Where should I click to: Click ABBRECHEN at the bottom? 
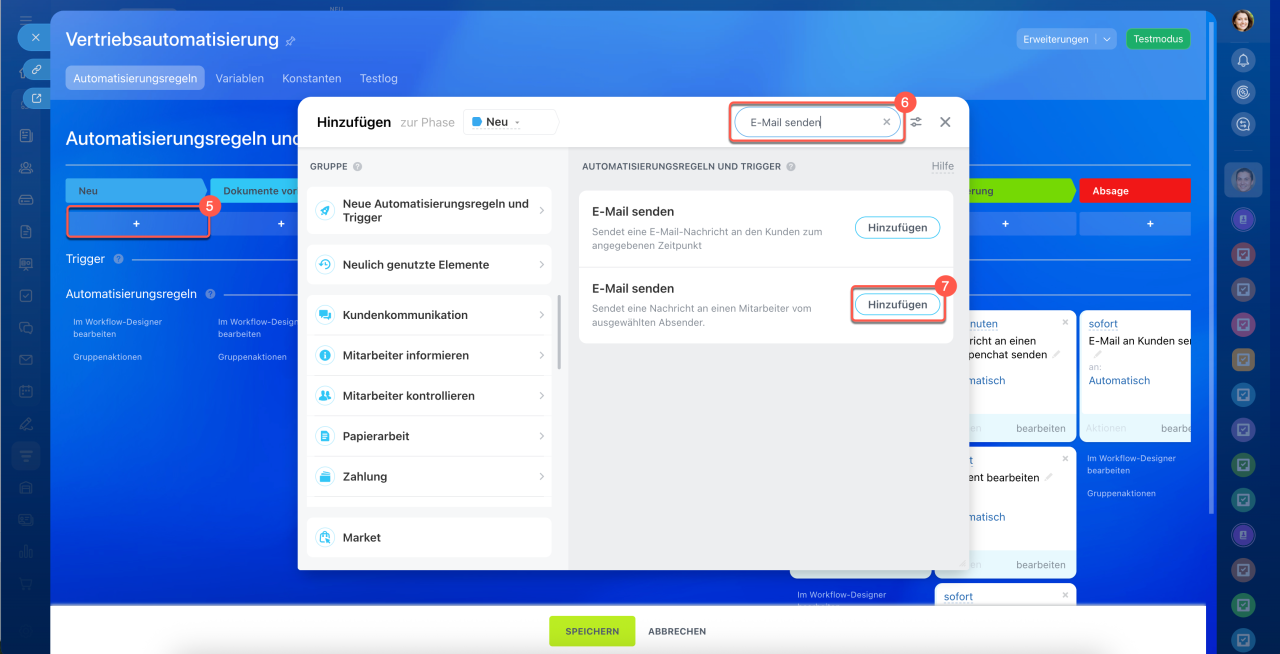(x=677, y=631)
